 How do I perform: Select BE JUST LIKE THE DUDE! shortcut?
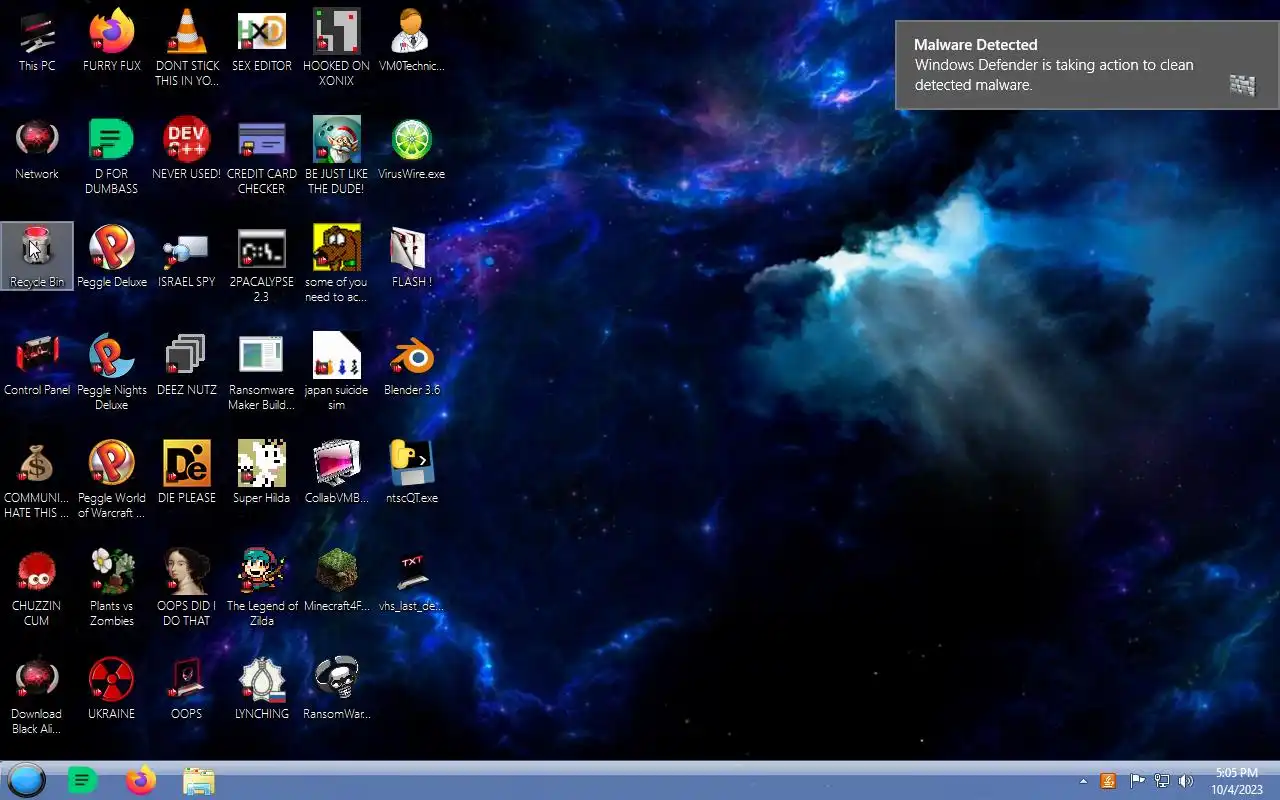[x=337, y=157]
